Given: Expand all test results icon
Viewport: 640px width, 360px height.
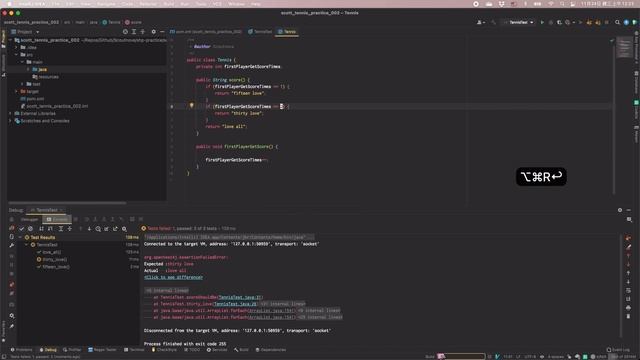Looking at the screenshot, I should [61, 229].
